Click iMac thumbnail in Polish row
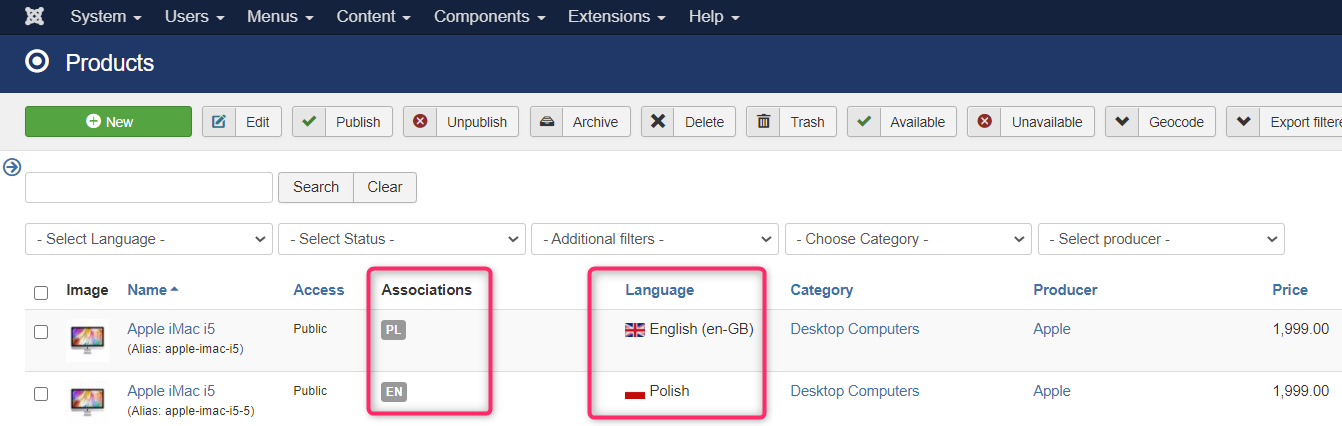 88,401
